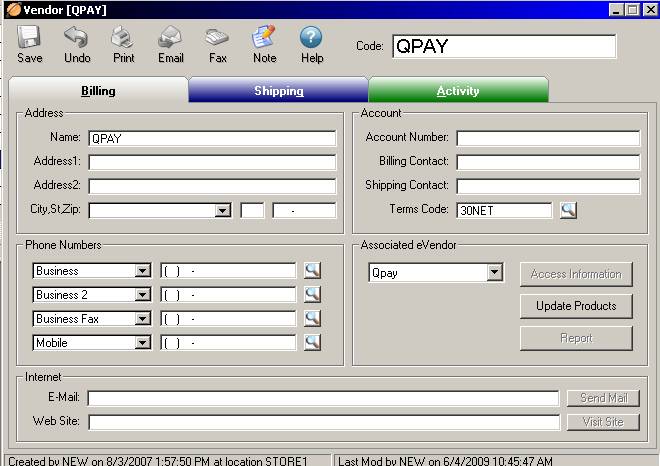Image resolution: width=660 pixels, height=466 pixels.
Task: Click the Undo arrow icon
Action: point(77,37)
